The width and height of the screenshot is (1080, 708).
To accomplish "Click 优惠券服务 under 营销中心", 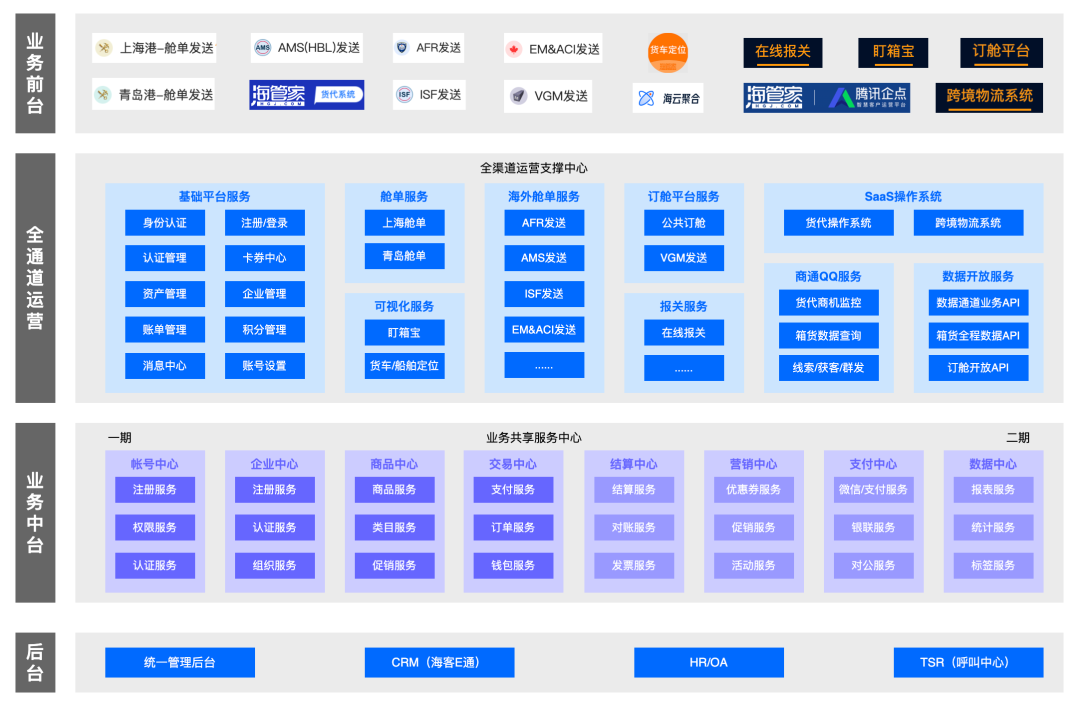I will pyautogui.click(x=754, y=490).
